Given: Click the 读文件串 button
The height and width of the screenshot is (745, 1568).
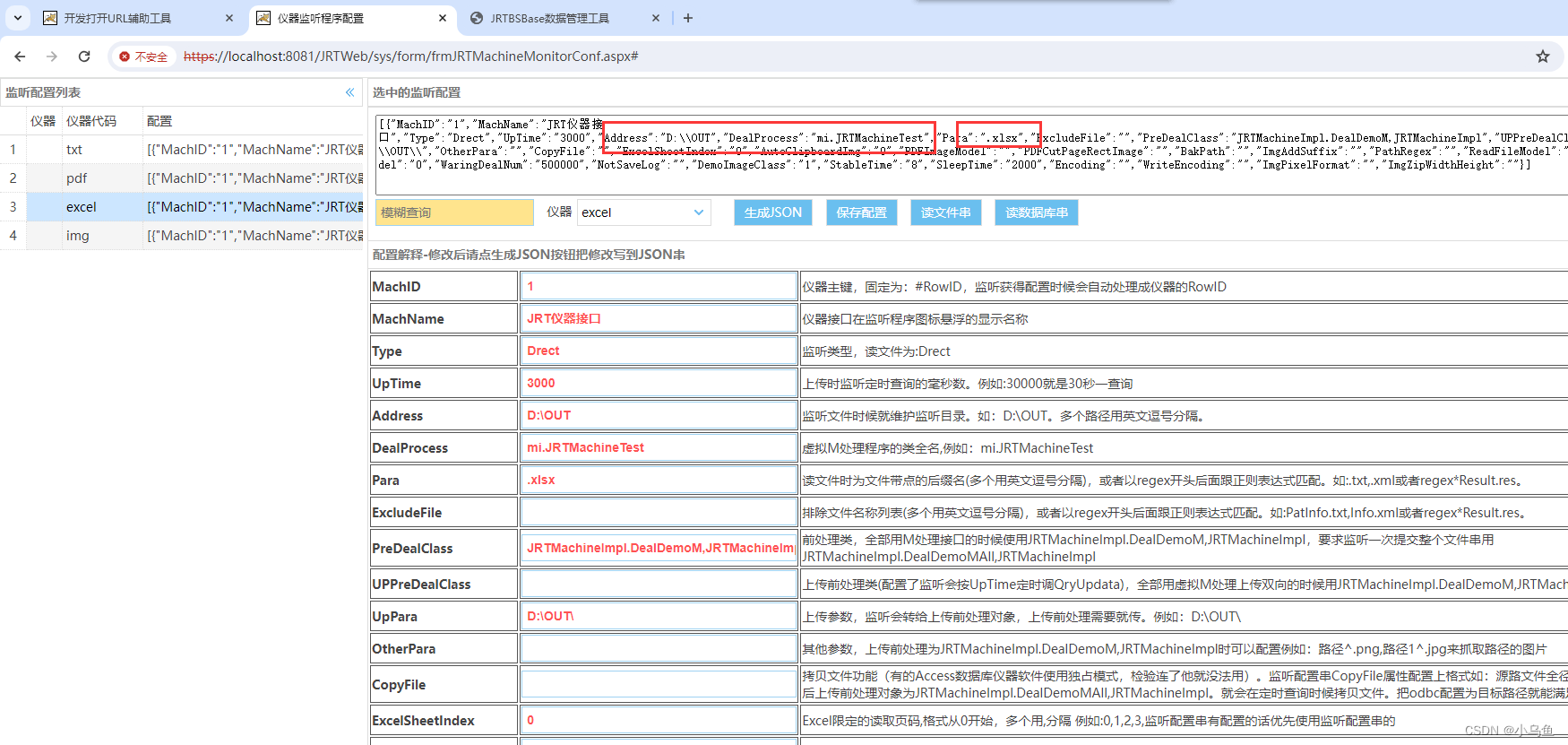Looking at the screenshot, I should 946,212.
